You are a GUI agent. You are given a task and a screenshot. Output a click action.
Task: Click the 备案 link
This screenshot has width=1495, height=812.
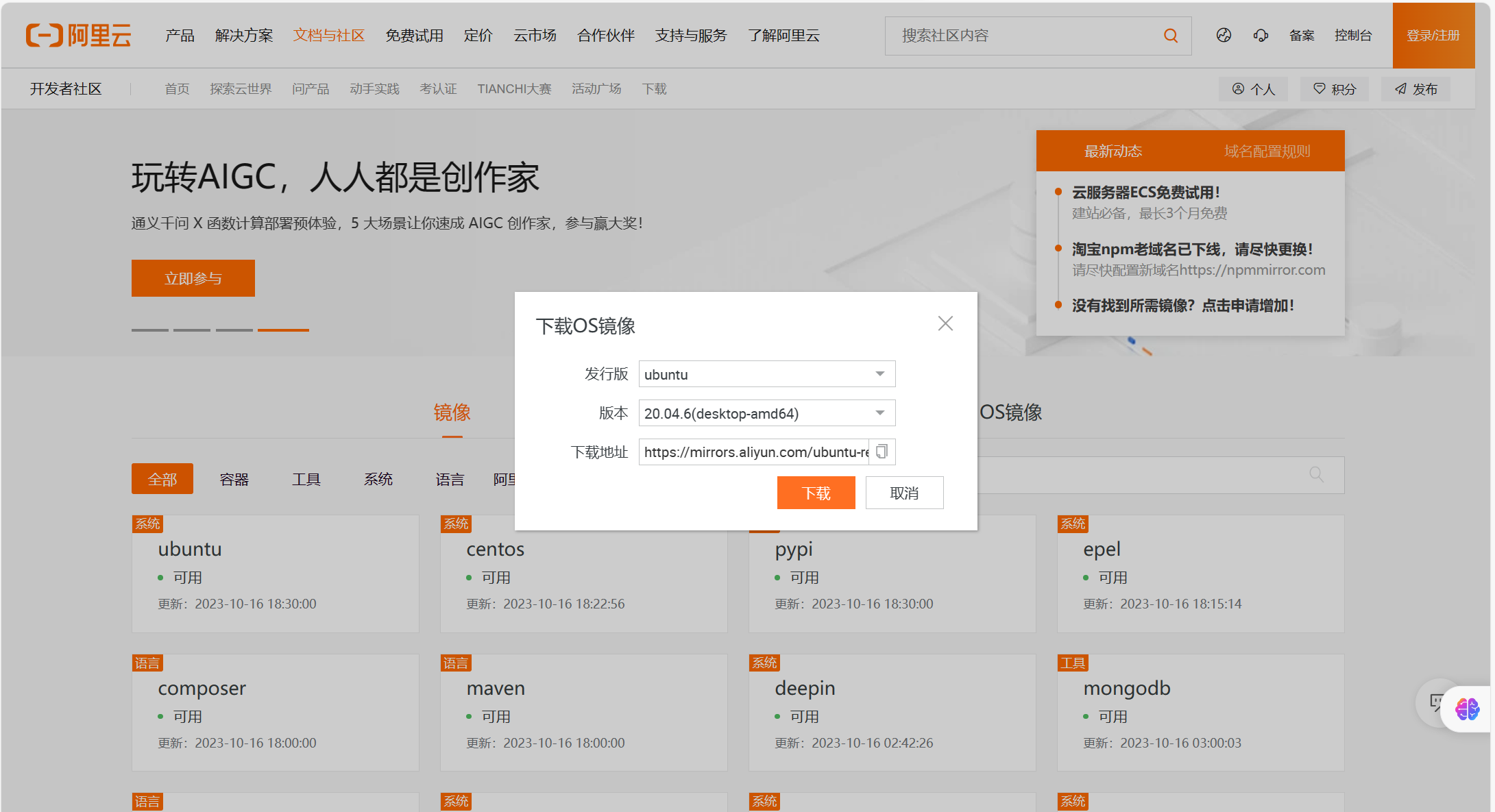coord(1302,35)
